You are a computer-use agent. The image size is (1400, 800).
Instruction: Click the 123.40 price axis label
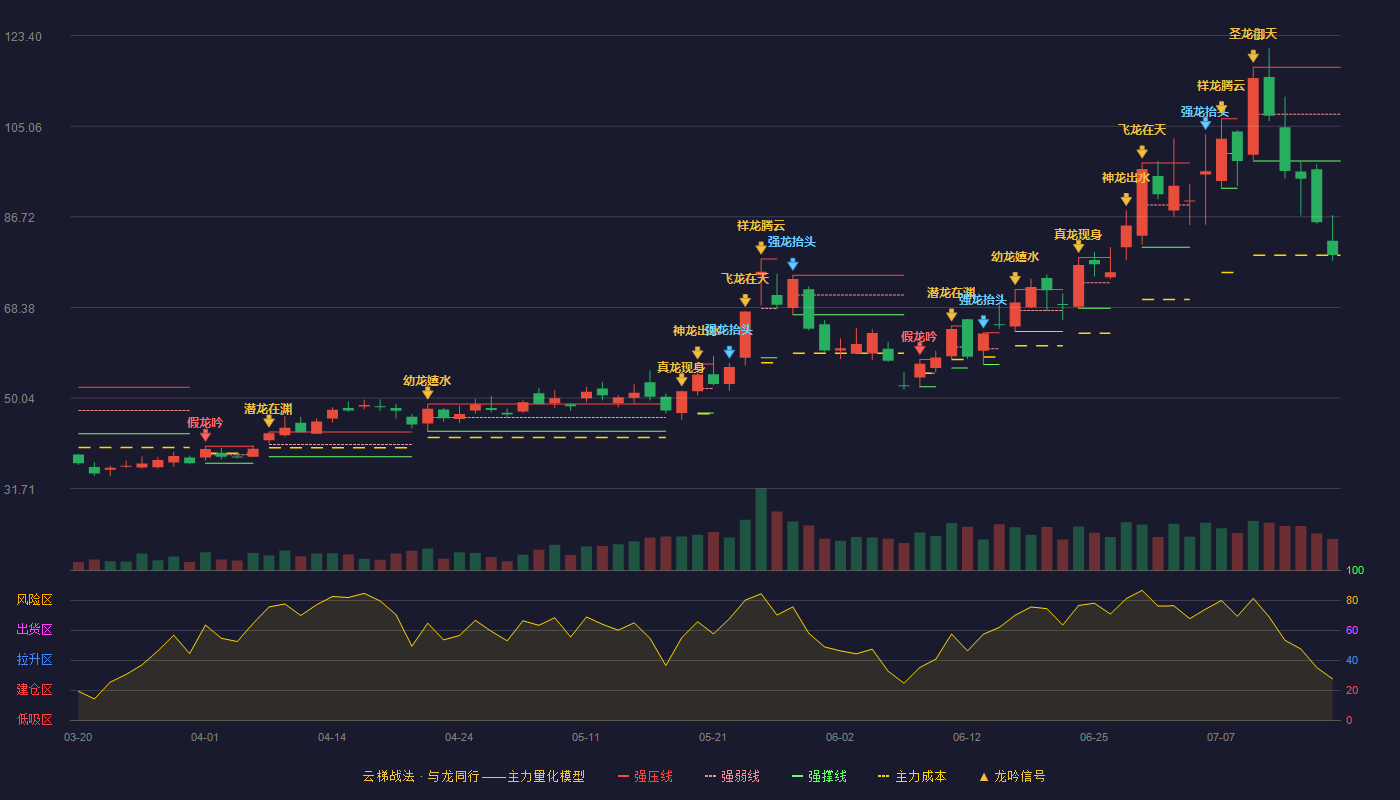(x=23, y=36)
